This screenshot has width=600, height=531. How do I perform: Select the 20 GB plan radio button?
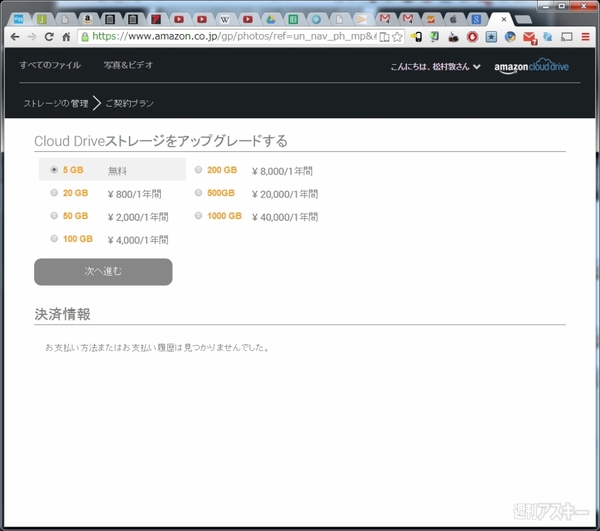pyautogui.click(x=54, y=192)
